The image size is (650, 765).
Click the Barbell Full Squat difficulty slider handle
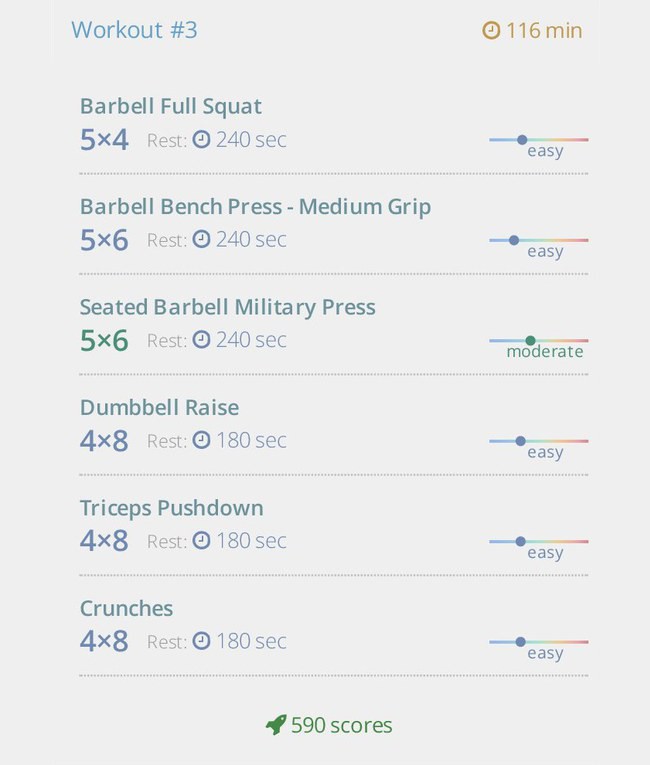point(522,140)
